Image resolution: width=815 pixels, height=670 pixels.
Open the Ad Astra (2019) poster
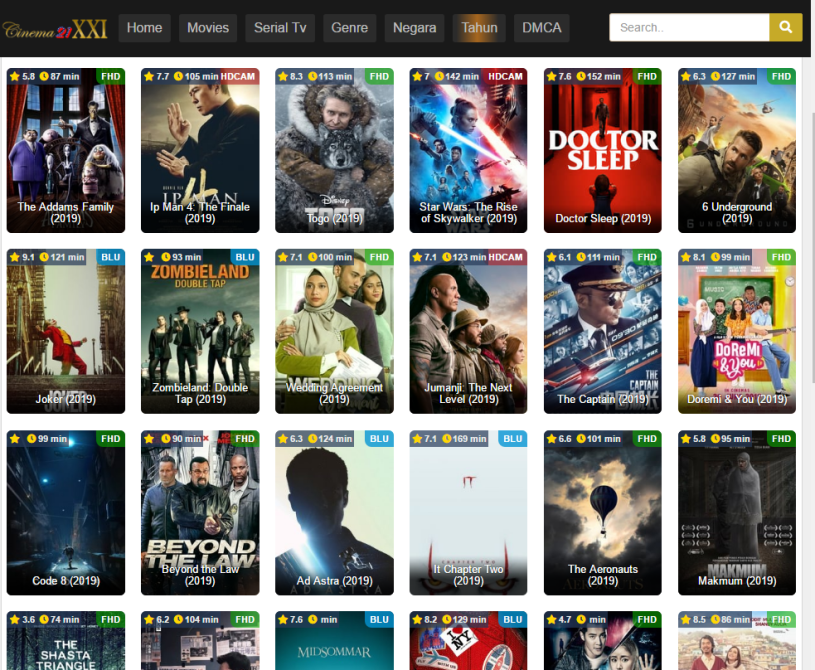click(x=334, y=513)
